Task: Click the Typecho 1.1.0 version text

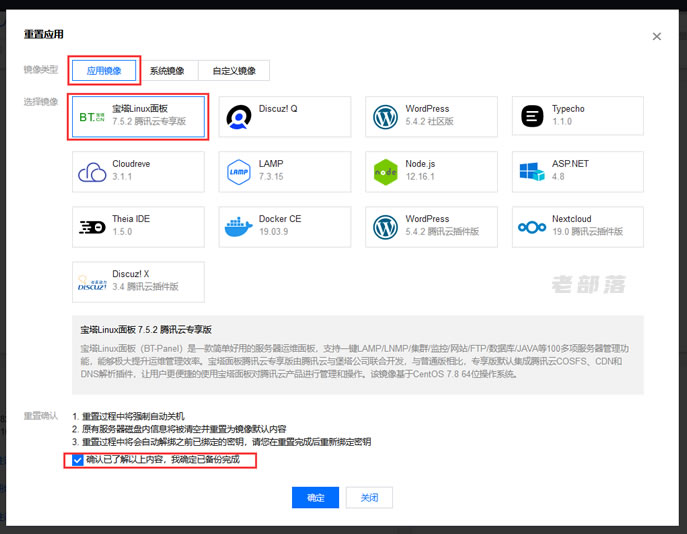Action: (x=562, y=121)
